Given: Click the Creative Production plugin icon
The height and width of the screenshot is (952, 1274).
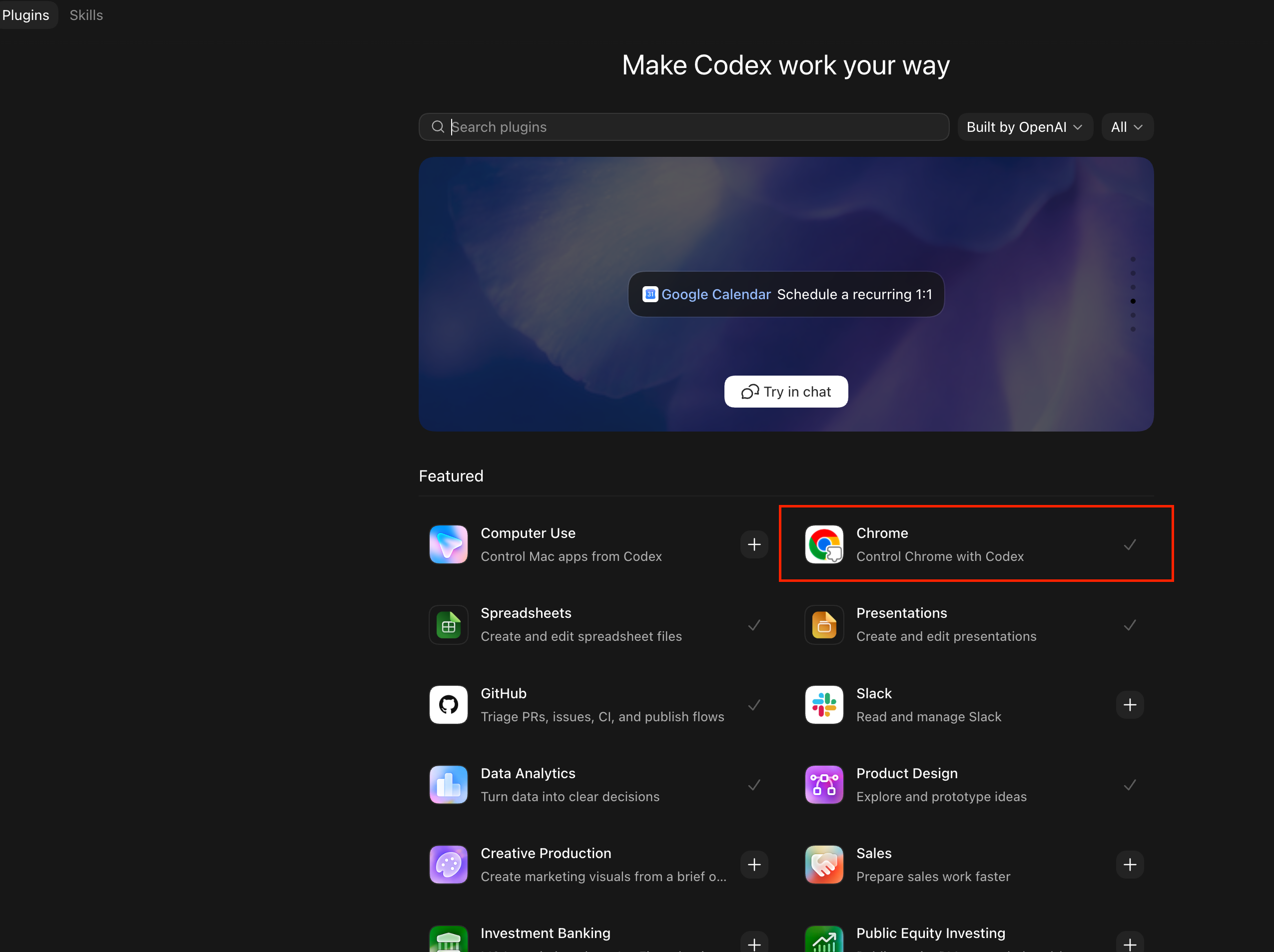Looking at the screenshot, I should click(448, 865).
